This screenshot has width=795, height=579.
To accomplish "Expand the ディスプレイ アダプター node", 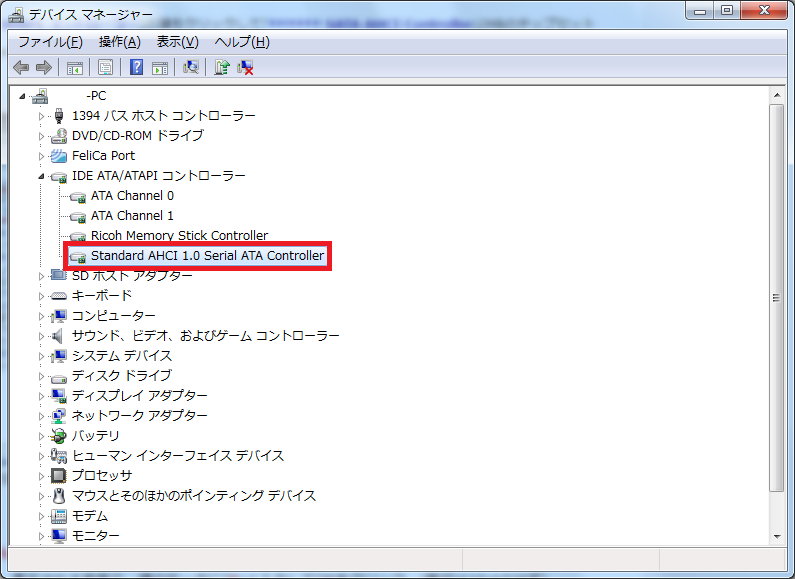I will click(42, 396).
